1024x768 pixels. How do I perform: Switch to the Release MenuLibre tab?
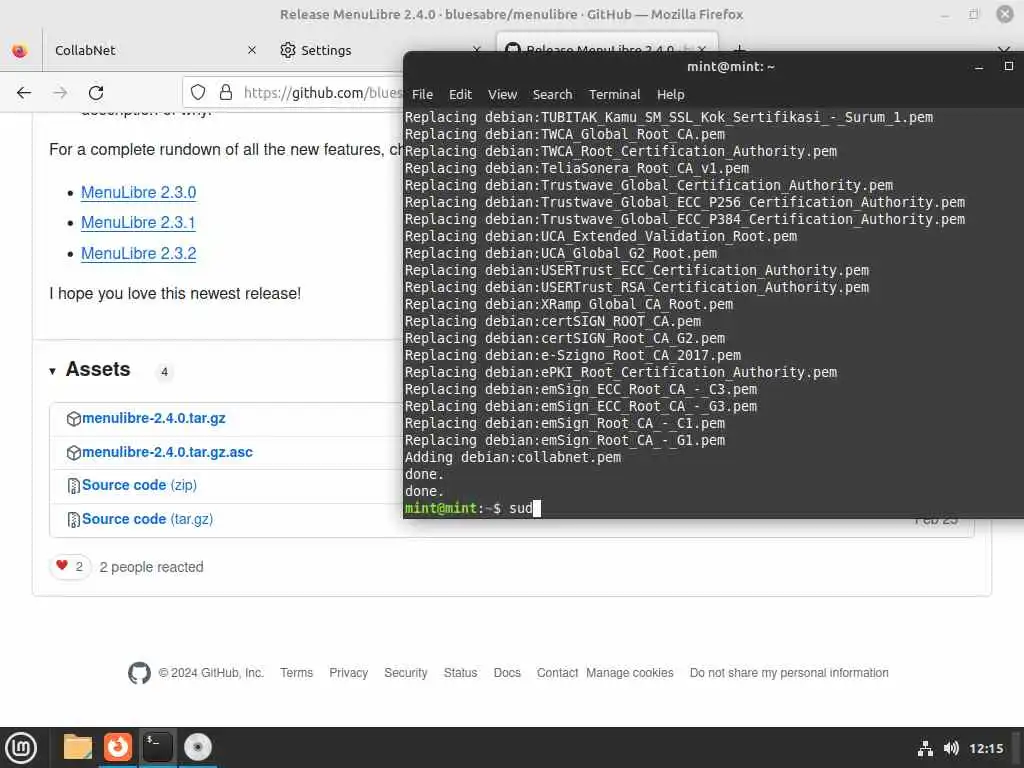[x=607, y=43]
